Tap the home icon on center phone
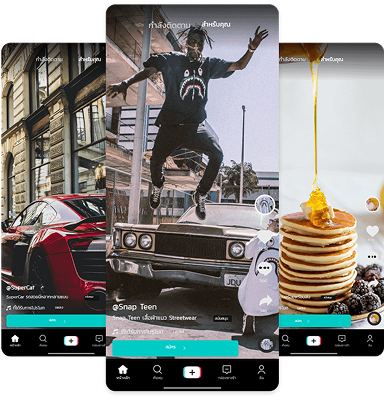The image size is (384, 400). click(x=123, y=369)
